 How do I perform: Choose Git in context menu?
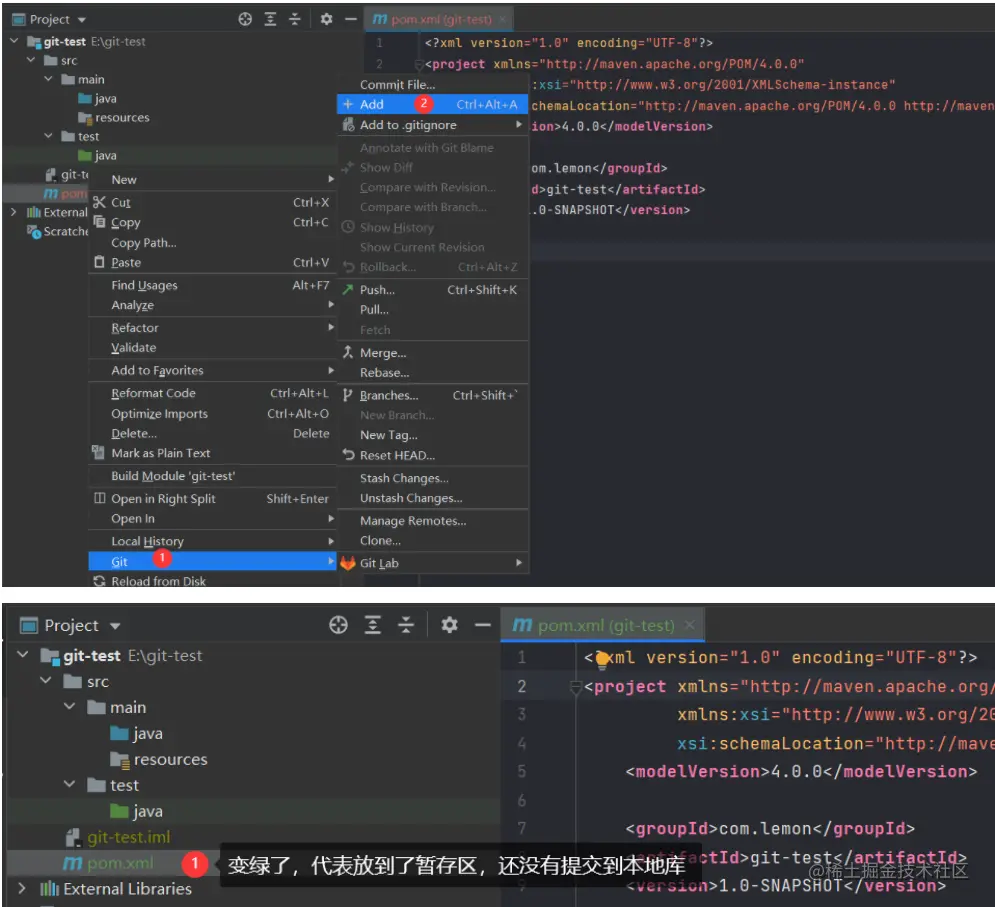[213, 561]
